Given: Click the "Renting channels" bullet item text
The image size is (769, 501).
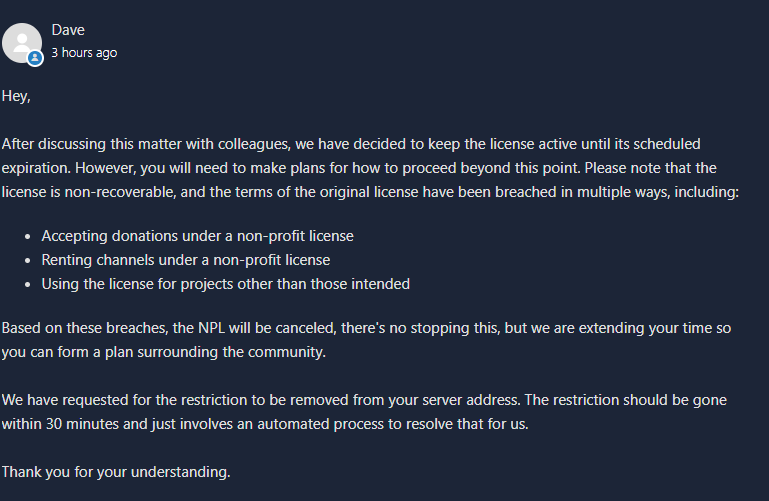Looking at the screenshot, I should click(185, 260).
